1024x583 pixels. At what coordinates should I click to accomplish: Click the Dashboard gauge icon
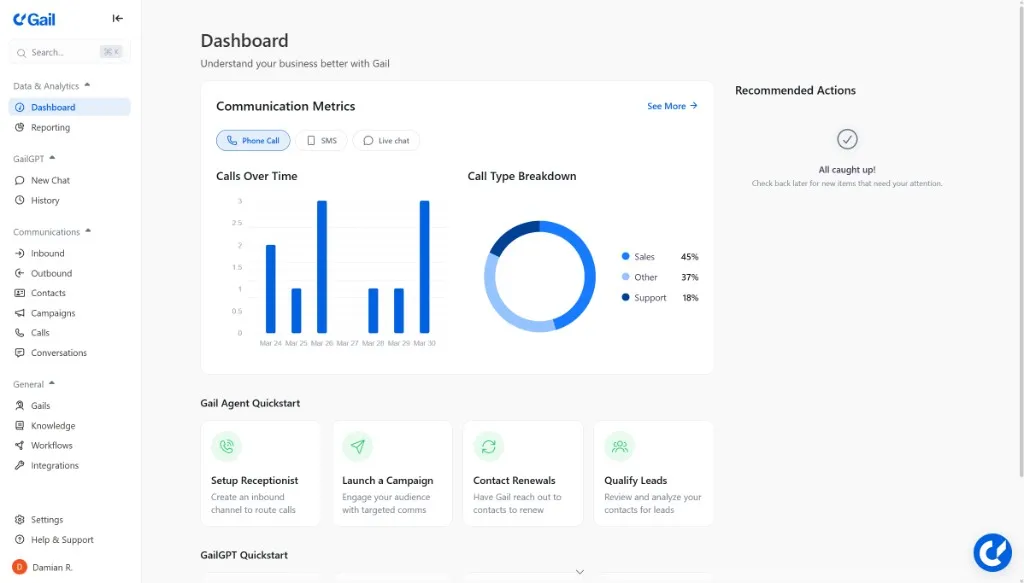[20, 107]
